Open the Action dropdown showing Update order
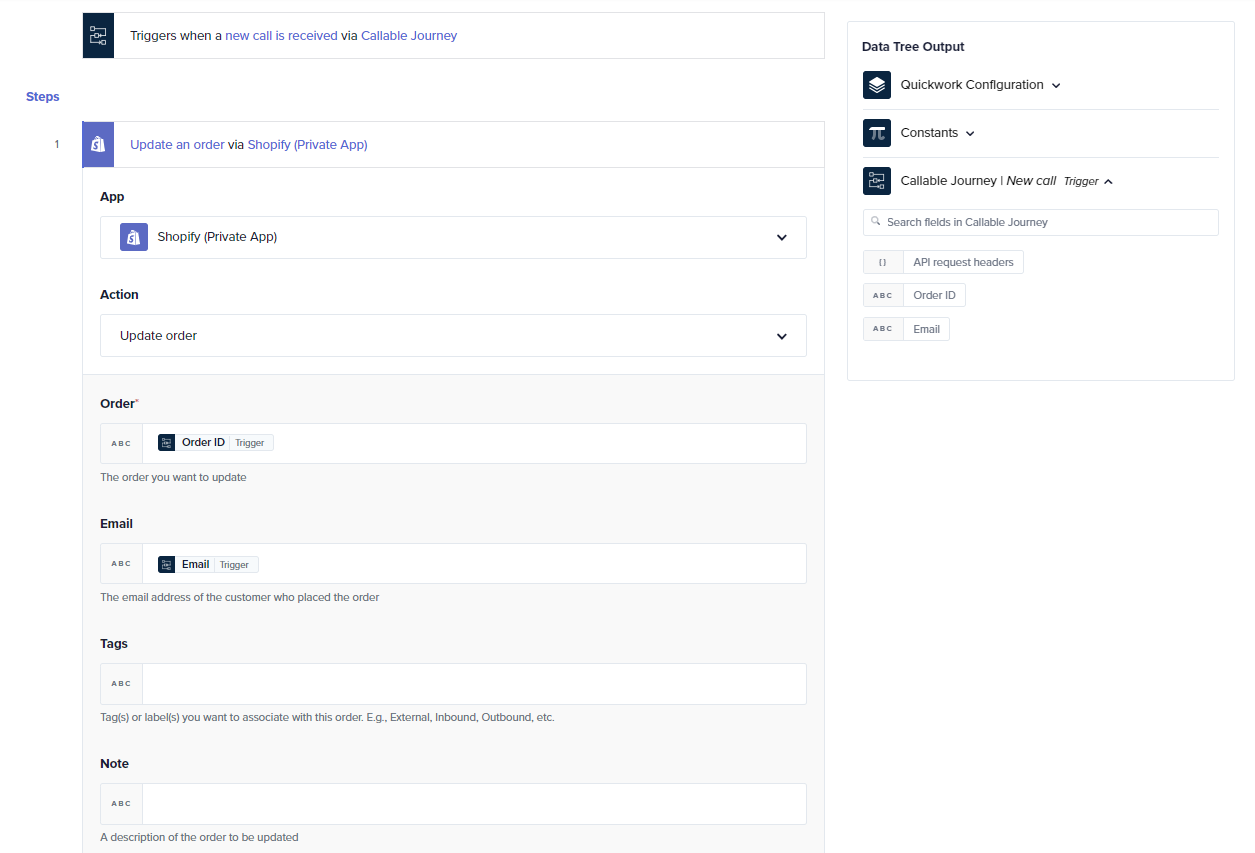1255x853 pixels. (x=453, y=335)
